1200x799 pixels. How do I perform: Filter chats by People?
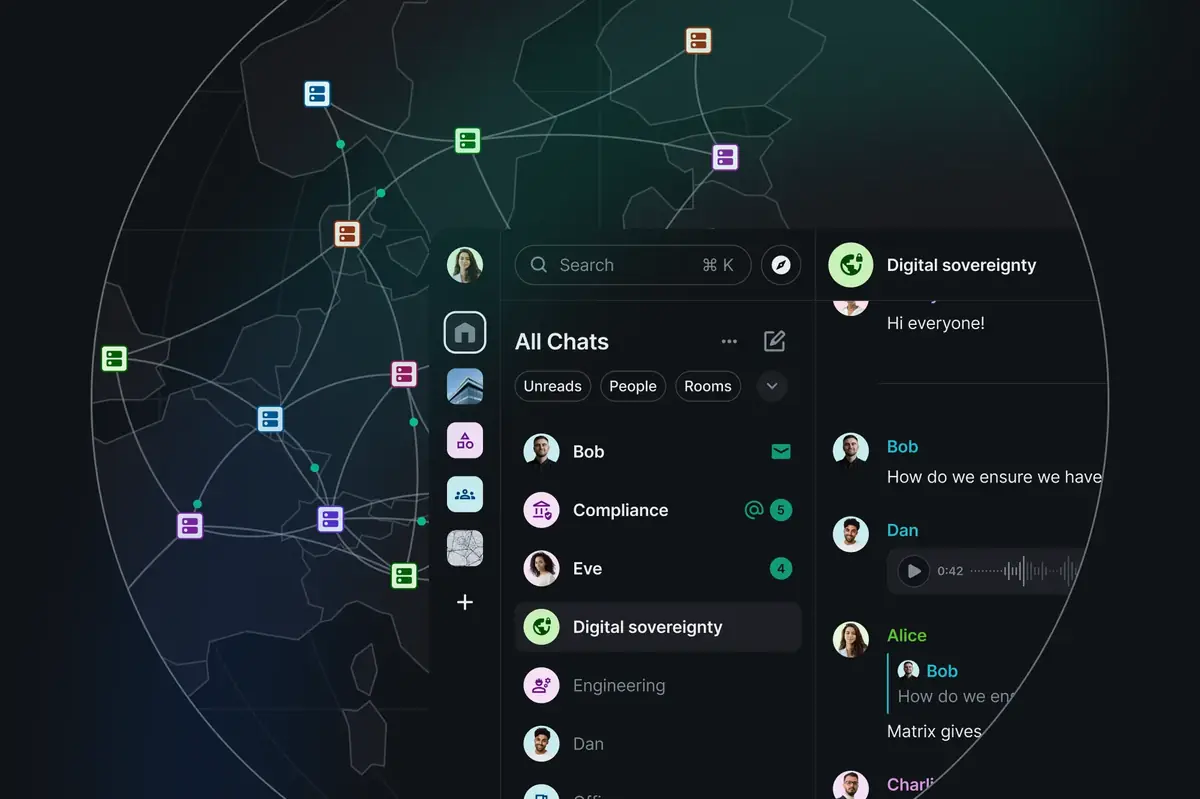(x=633, y=386)
